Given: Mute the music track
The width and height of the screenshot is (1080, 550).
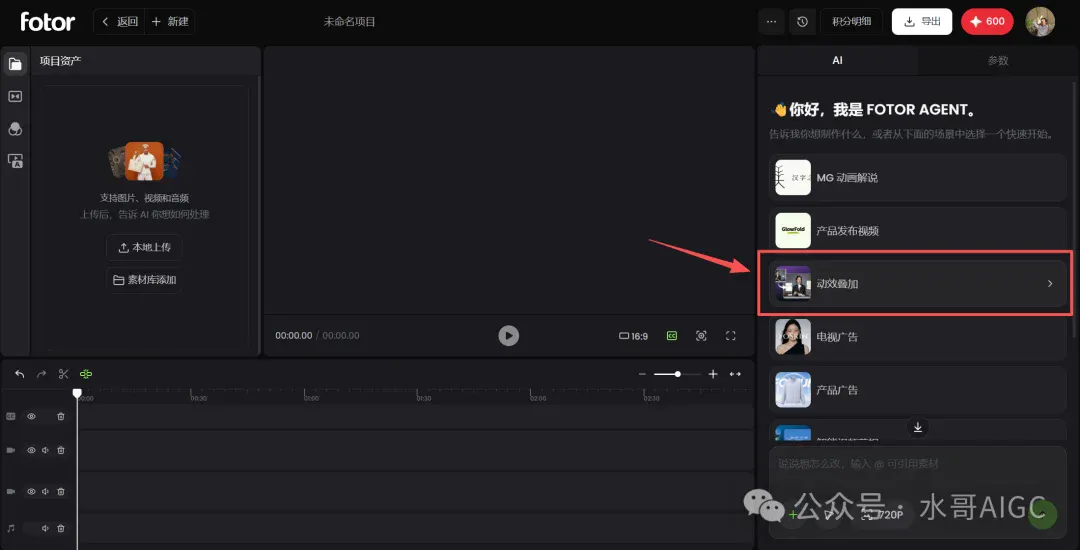Looking at the screenshot, I should click(x=45, y=528).
